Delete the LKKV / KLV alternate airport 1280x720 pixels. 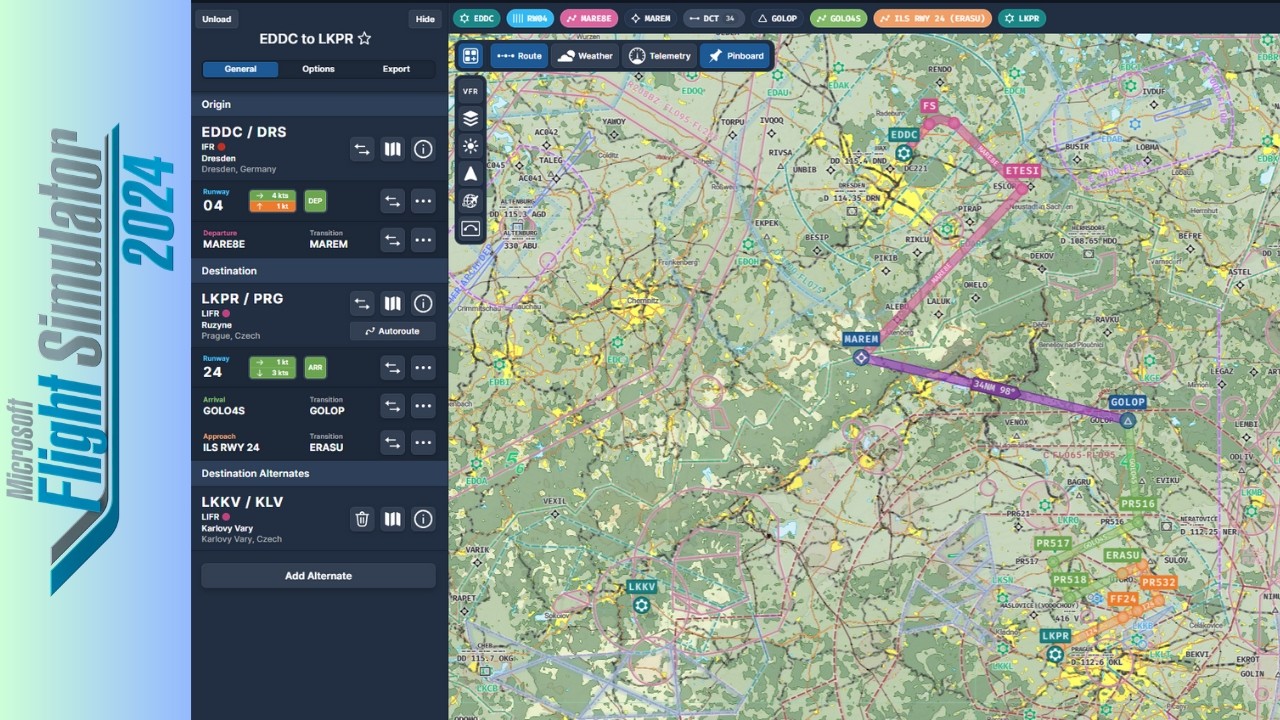pyautogui.click(x=362, y=519)
